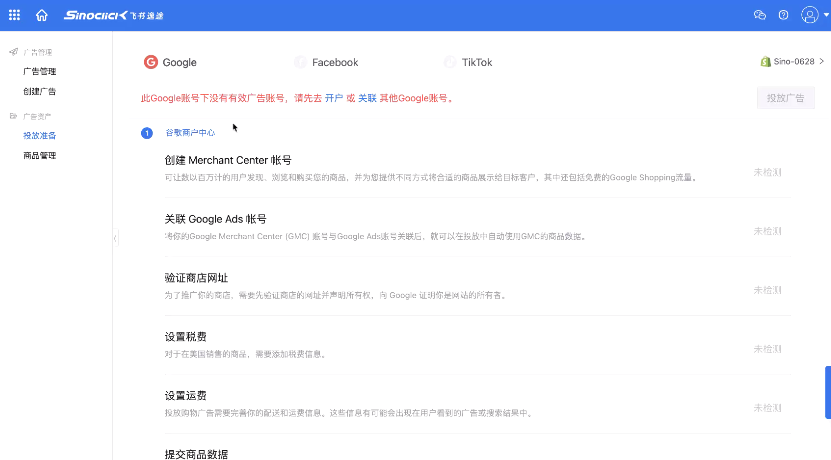This screenshot has width=831, height=460.
Task: Open the apps grid menu icon
Action: tap(14, 15)
